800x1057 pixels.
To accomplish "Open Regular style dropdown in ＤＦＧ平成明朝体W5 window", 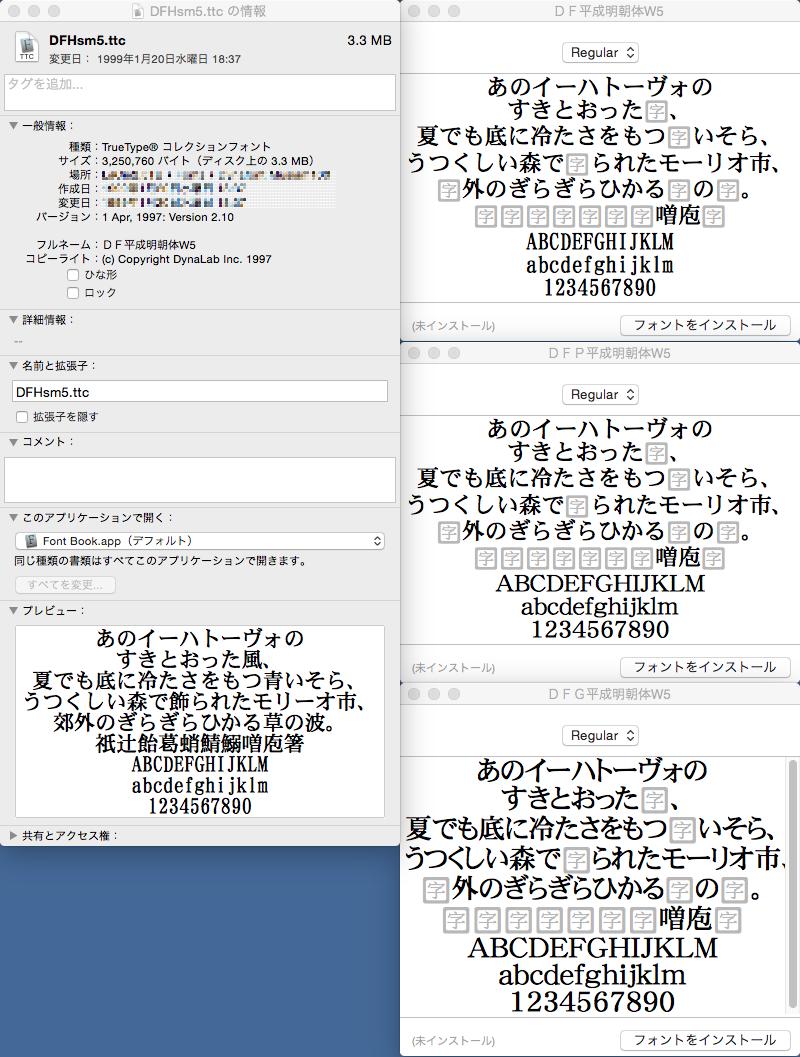I will 601,735.
